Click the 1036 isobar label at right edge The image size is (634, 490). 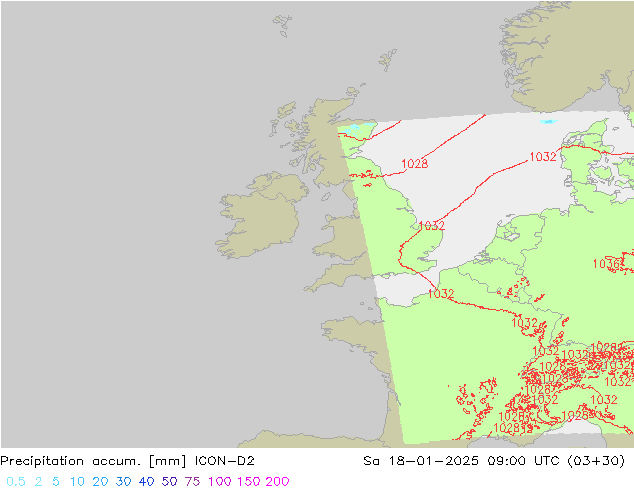(606, 264)
